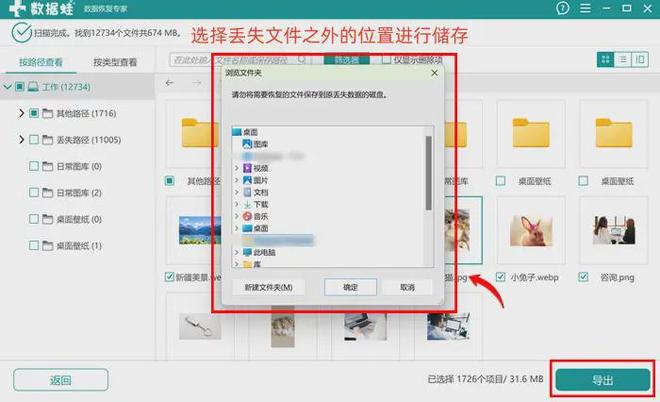Open the 小兔子.webp rabbit thumbnail
This screenshot has width=660, height=402.
pos(531,230)
